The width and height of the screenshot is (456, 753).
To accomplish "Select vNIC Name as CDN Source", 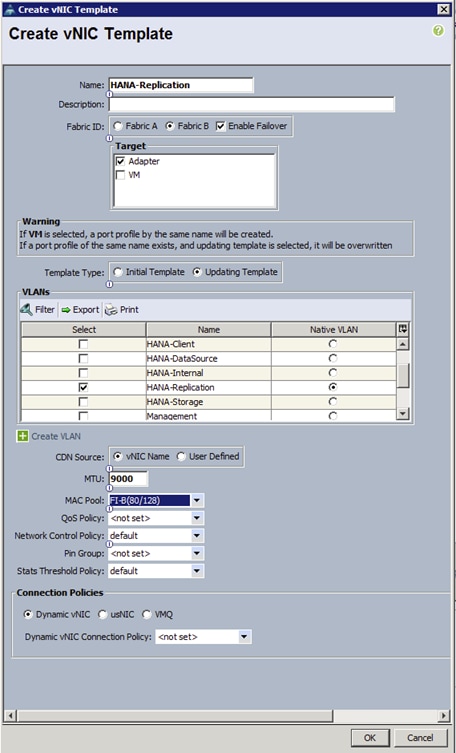I will point(118,456).
